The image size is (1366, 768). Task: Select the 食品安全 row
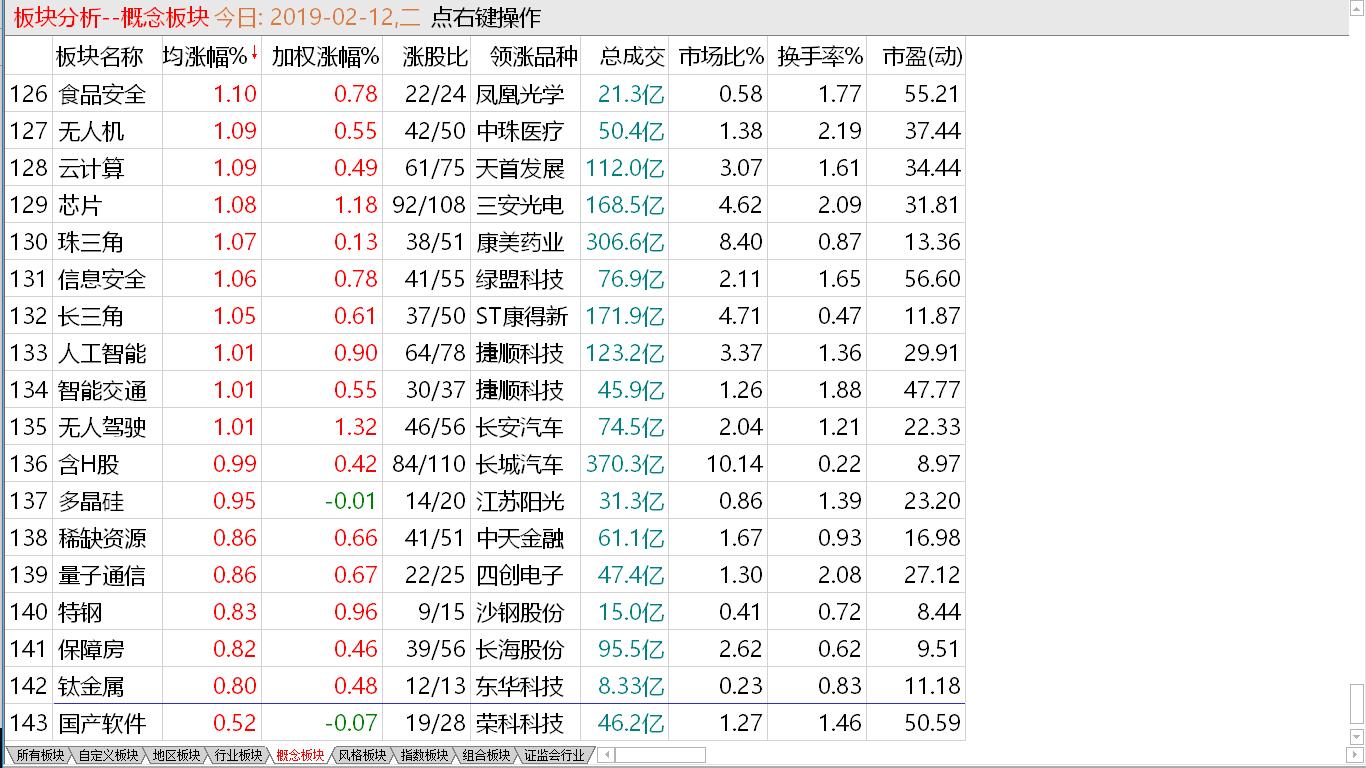[485, 94]
